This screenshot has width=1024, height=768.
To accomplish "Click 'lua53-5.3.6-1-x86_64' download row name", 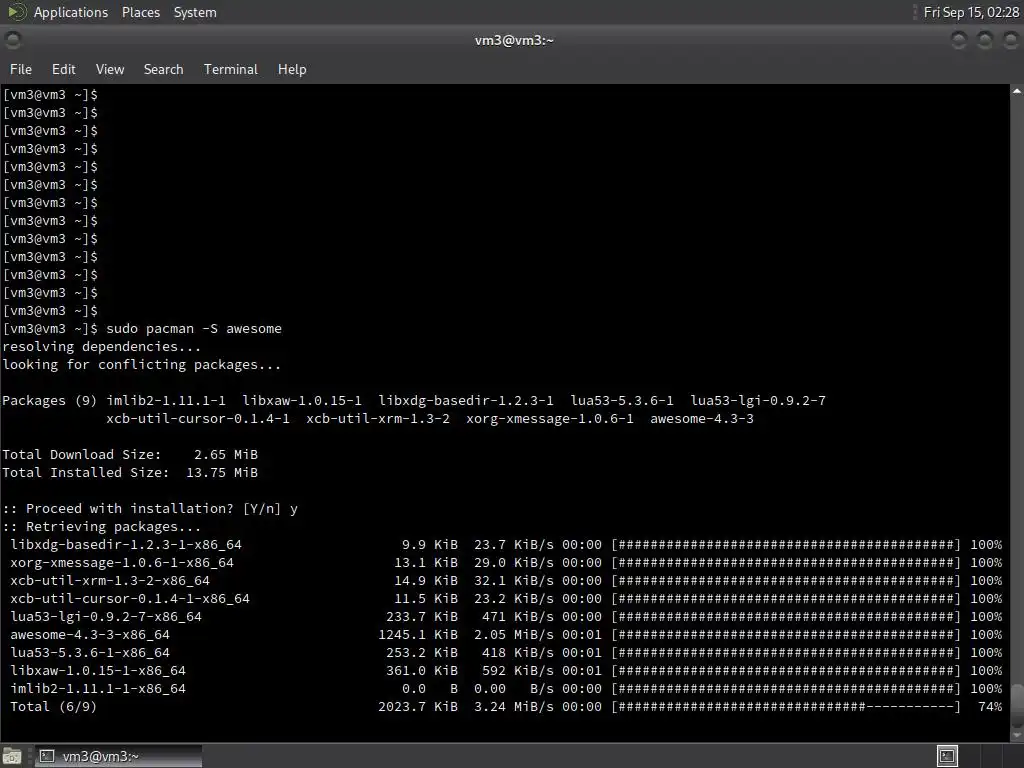I will coord(90,652).
